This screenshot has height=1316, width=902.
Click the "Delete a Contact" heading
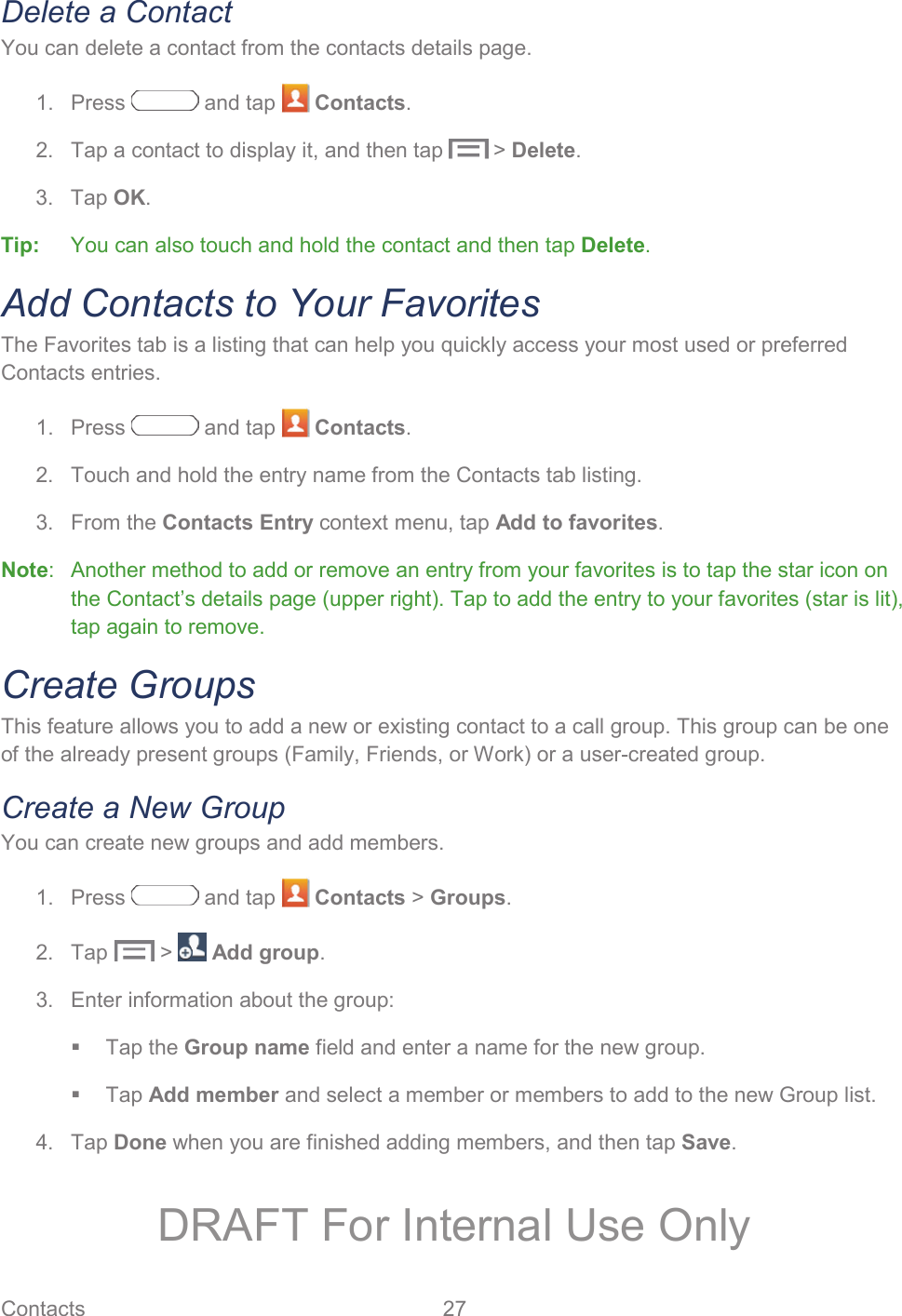[x=117, y=14]
